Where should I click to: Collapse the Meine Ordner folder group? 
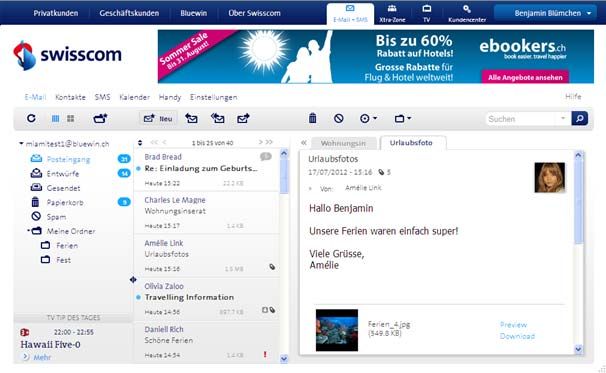point(28,231)
